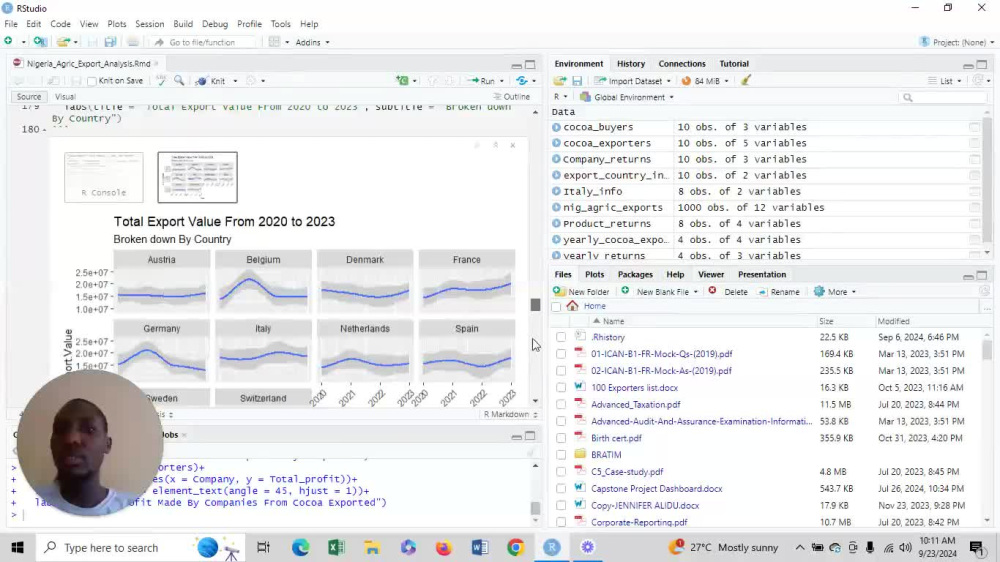The height and width of the screenshot is (562, 1000).
Task: Click the insert new chunk icon
Action: click(x=402, y=81)
